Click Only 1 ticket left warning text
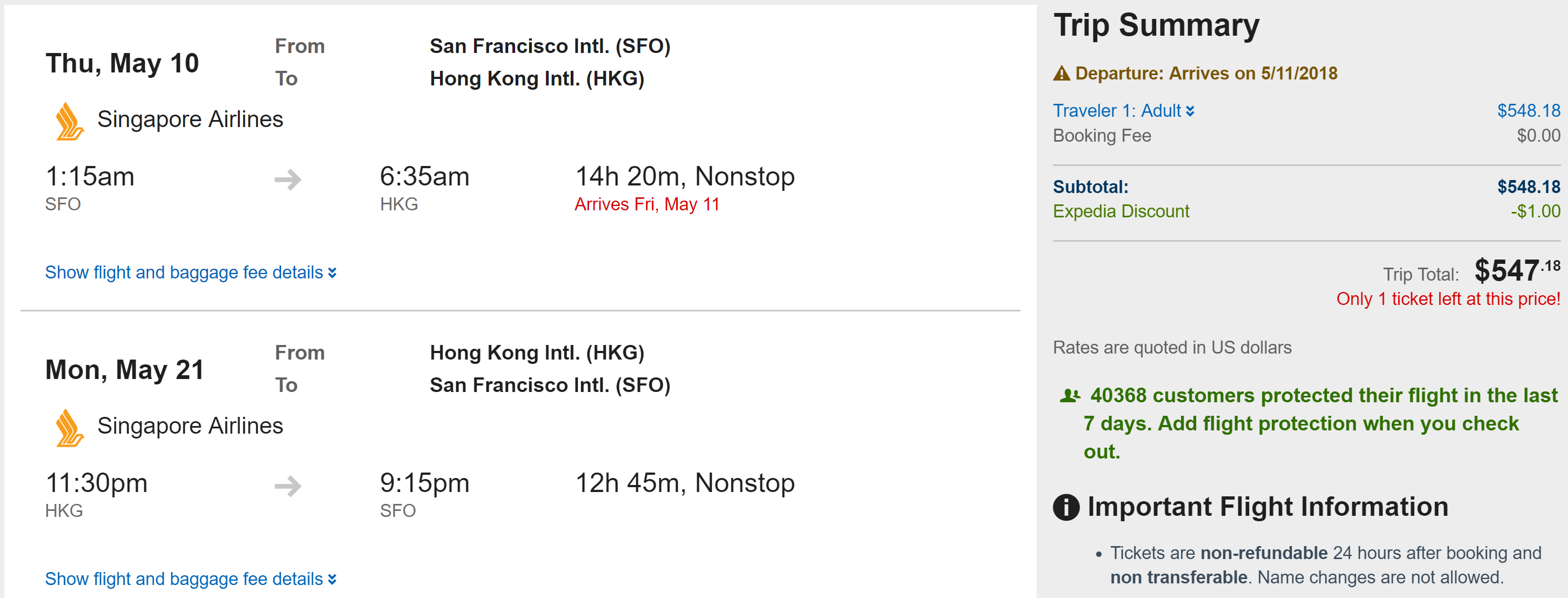 tap(1447, 299)
